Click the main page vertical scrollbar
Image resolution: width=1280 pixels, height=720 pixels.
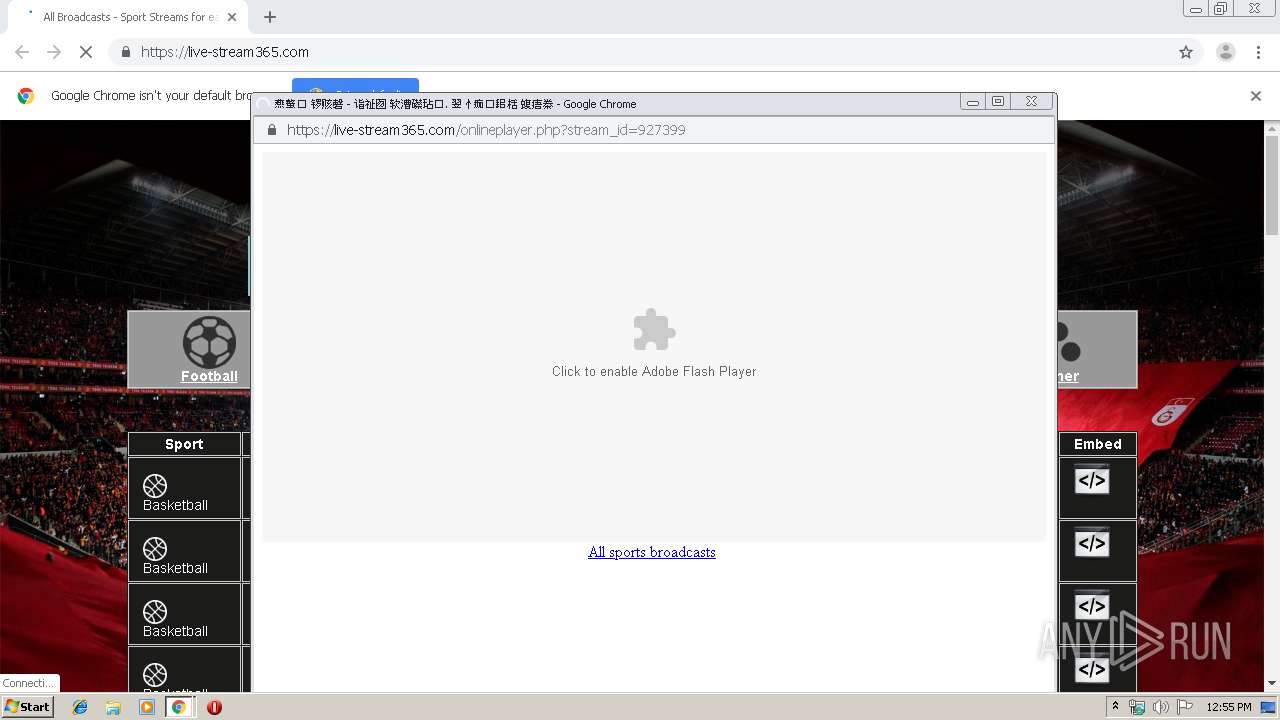pos(1272,186)
